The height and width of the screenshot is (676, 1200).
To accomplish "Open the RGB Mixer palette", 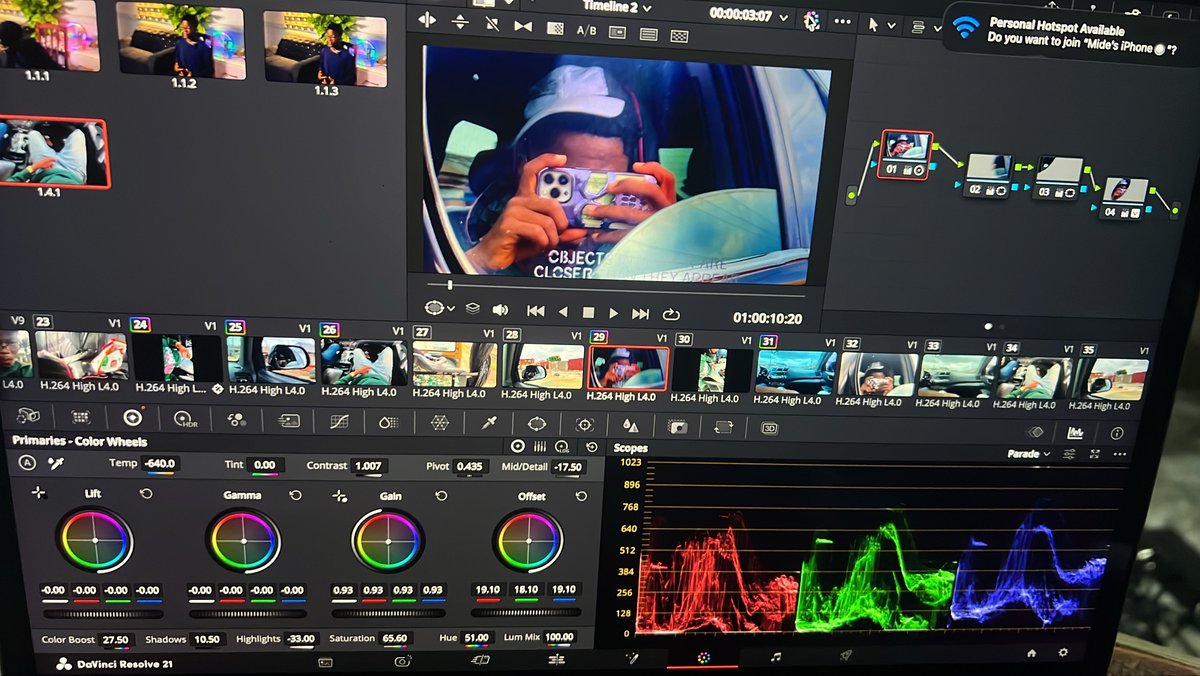I will pyautogui.click(x=237, y=419).
